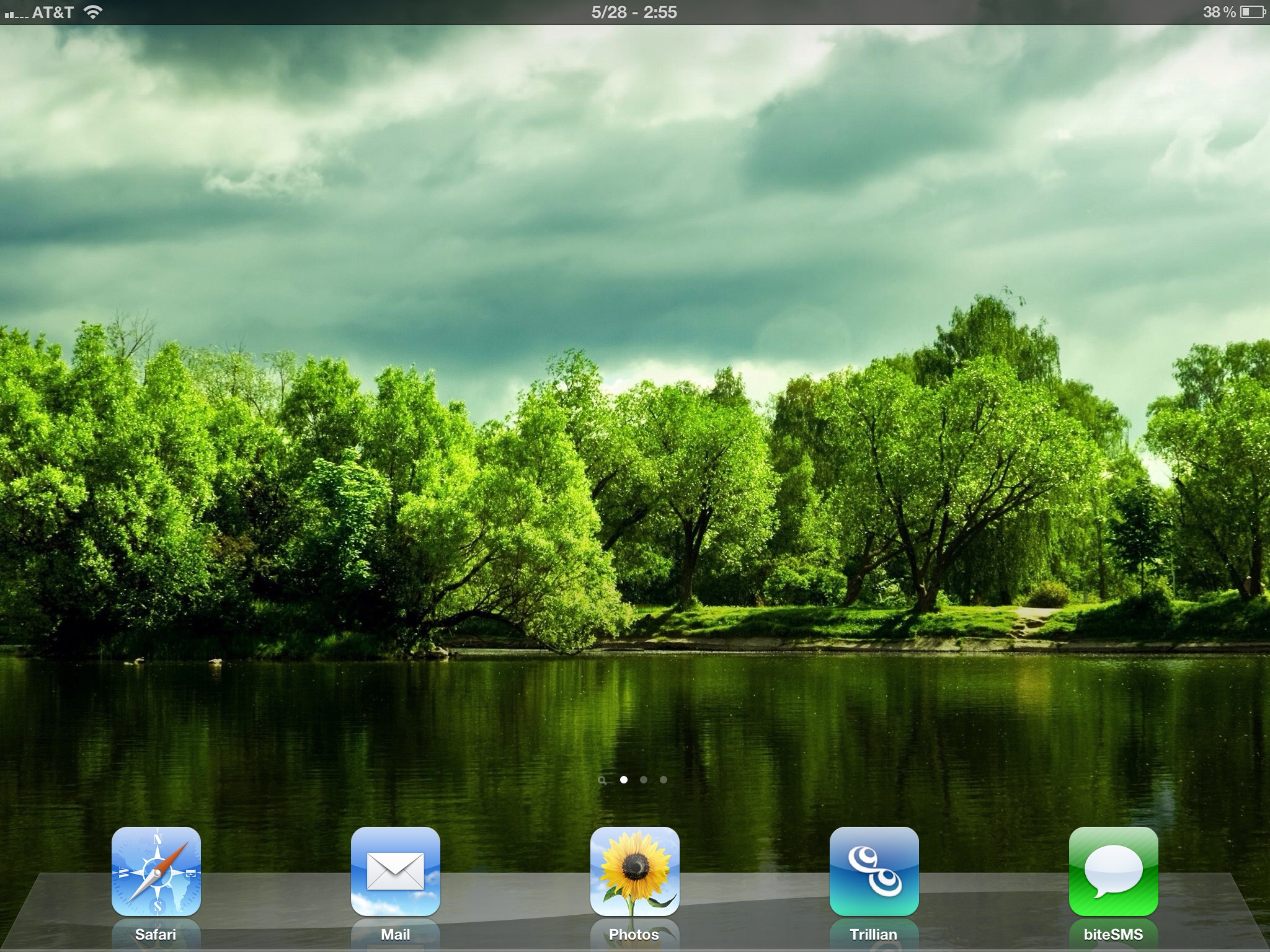
Task: Tap the Spotlight search magnifier page indicator
Action: click(602, 780)
